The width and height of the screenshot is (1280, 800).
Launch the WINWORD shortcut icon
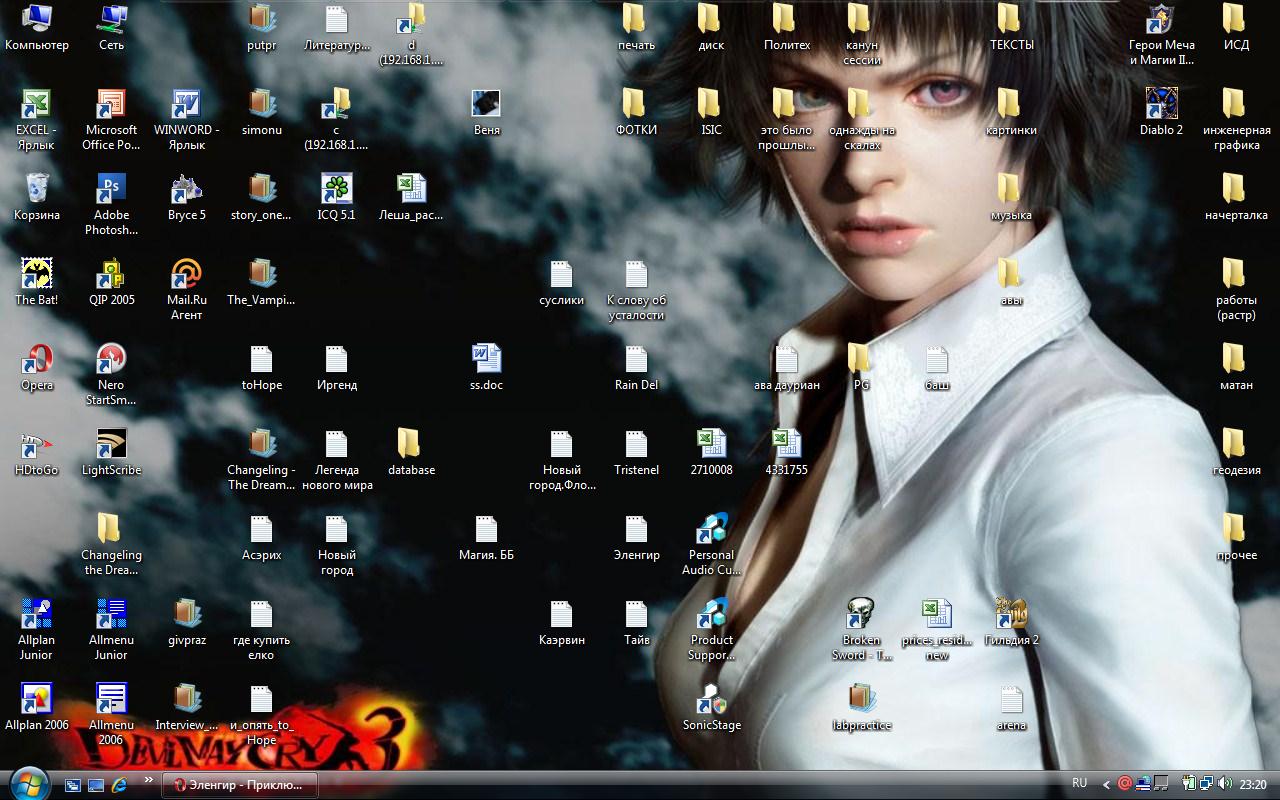pos(186,119)
